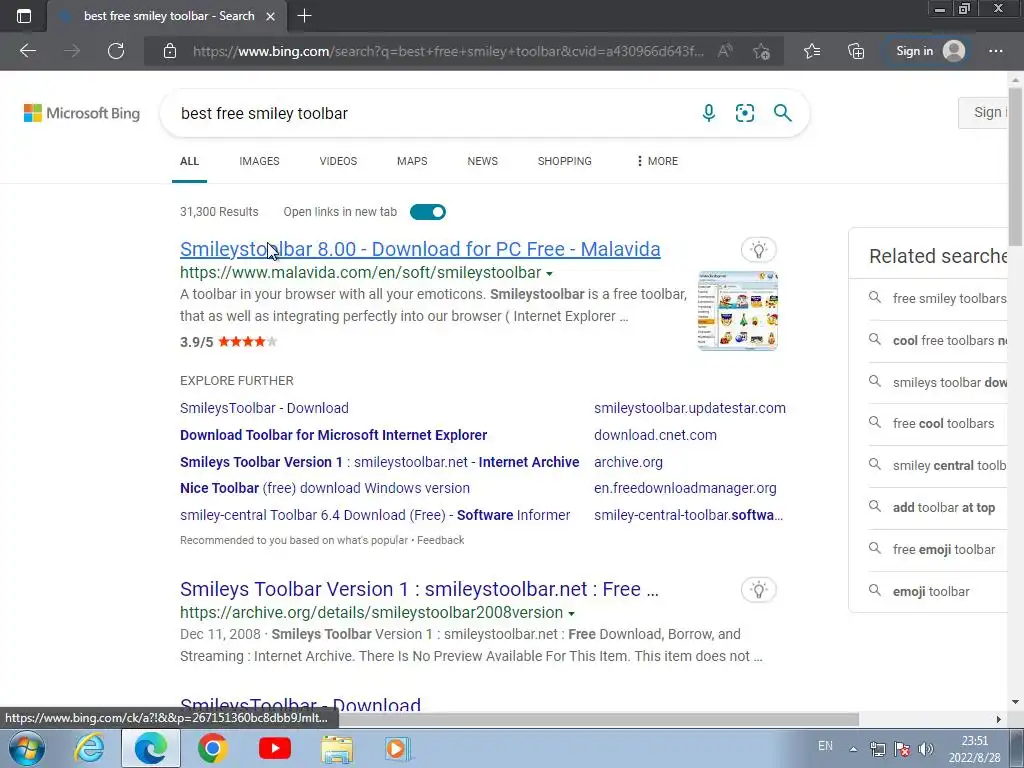
Task: Activate Read aloud icon in address bar
Action: pyautogui.click(x=725, y=51)
